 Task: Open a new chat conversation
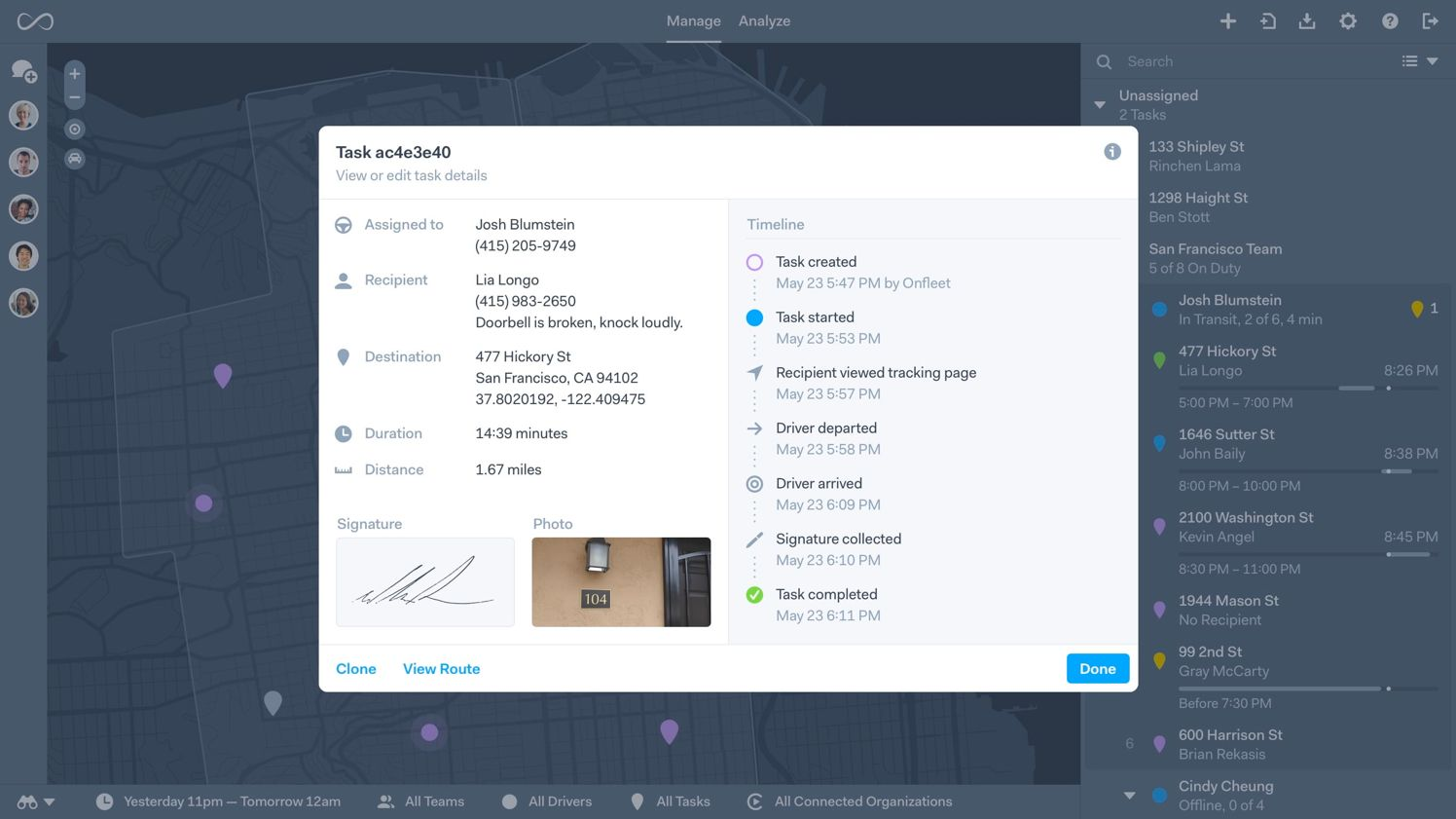click(x=23, y=71)
